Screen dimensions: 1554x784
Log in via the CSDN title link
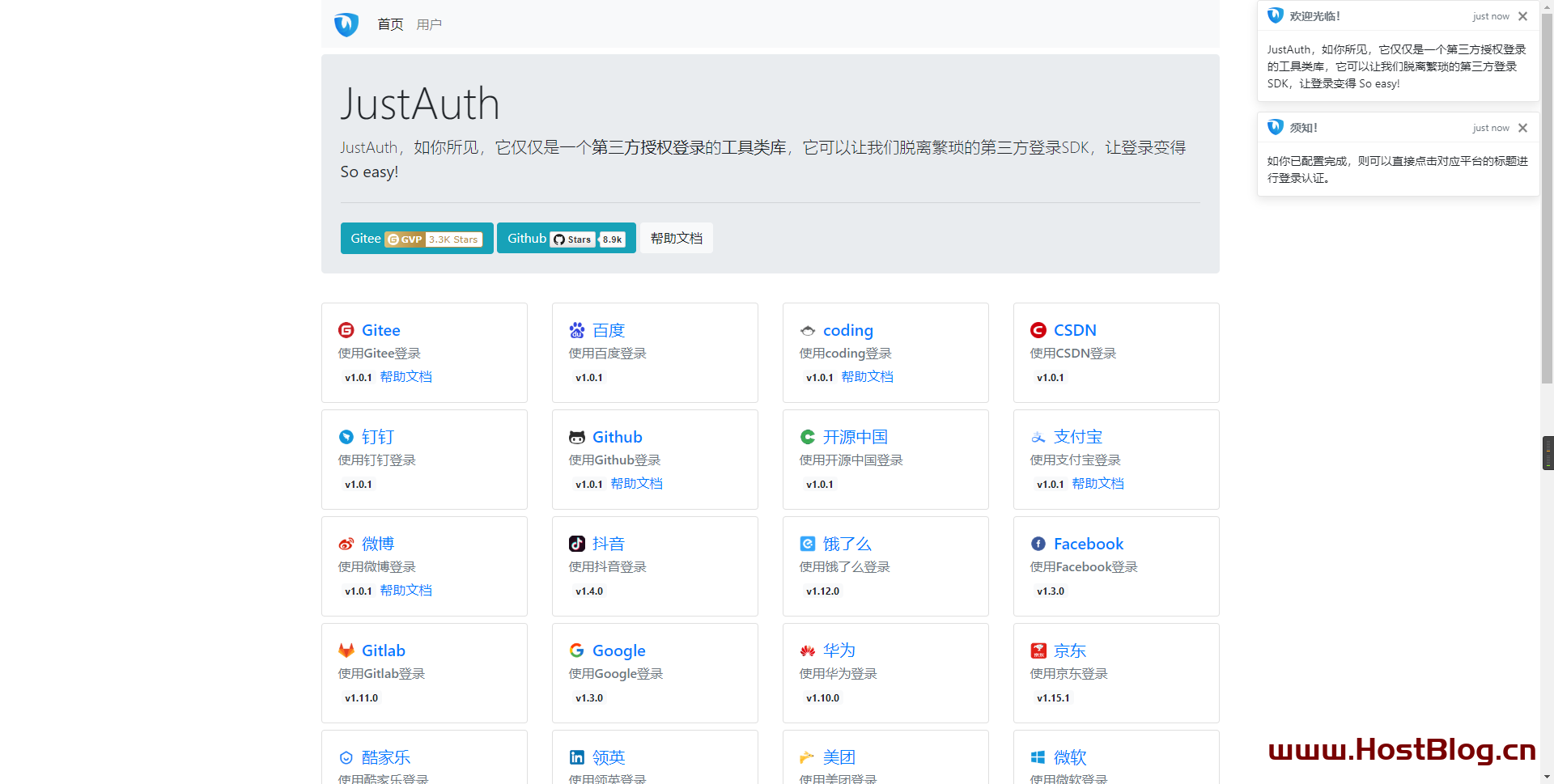tap(1075, 330)
